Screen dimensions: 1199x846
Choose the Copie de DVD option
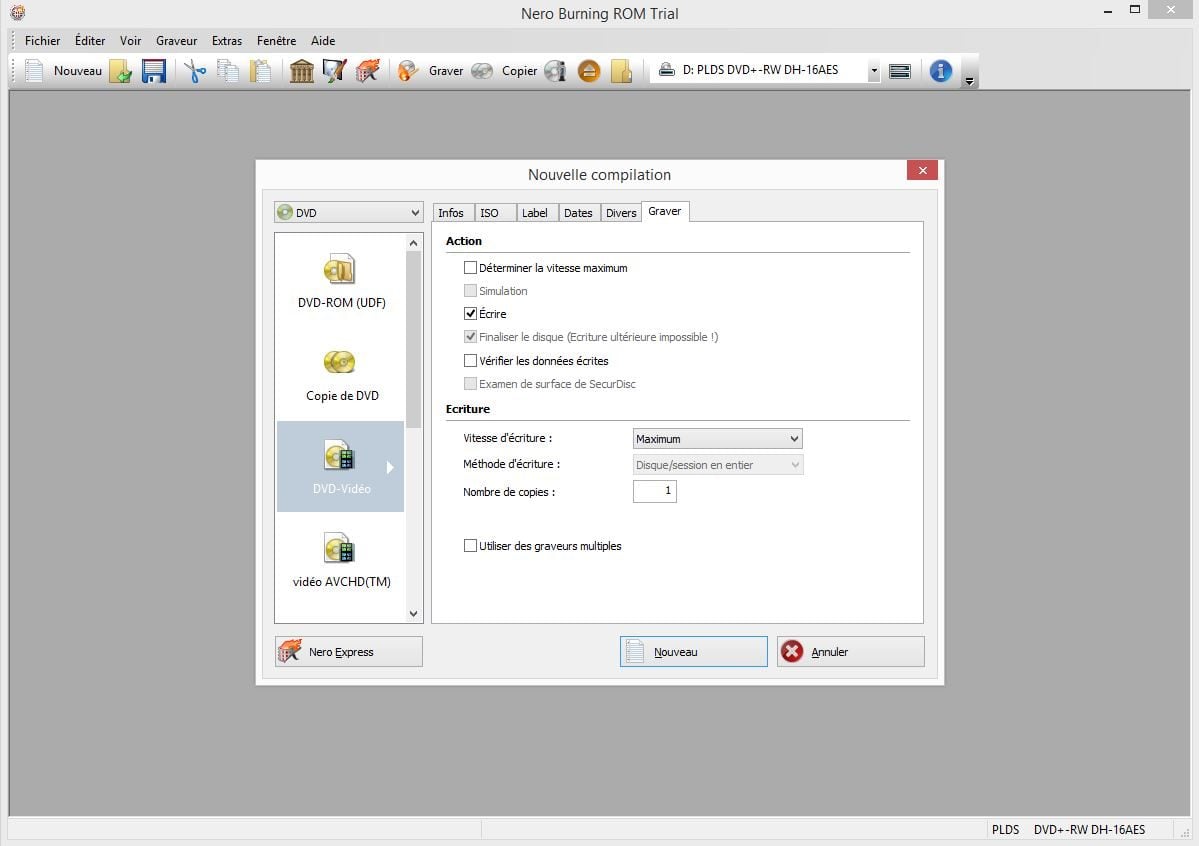(341, 374)
